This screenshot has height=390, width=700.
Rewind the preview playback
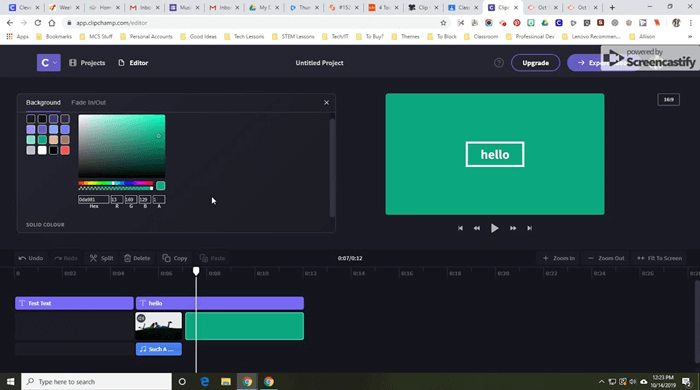[x=477, y=228]
